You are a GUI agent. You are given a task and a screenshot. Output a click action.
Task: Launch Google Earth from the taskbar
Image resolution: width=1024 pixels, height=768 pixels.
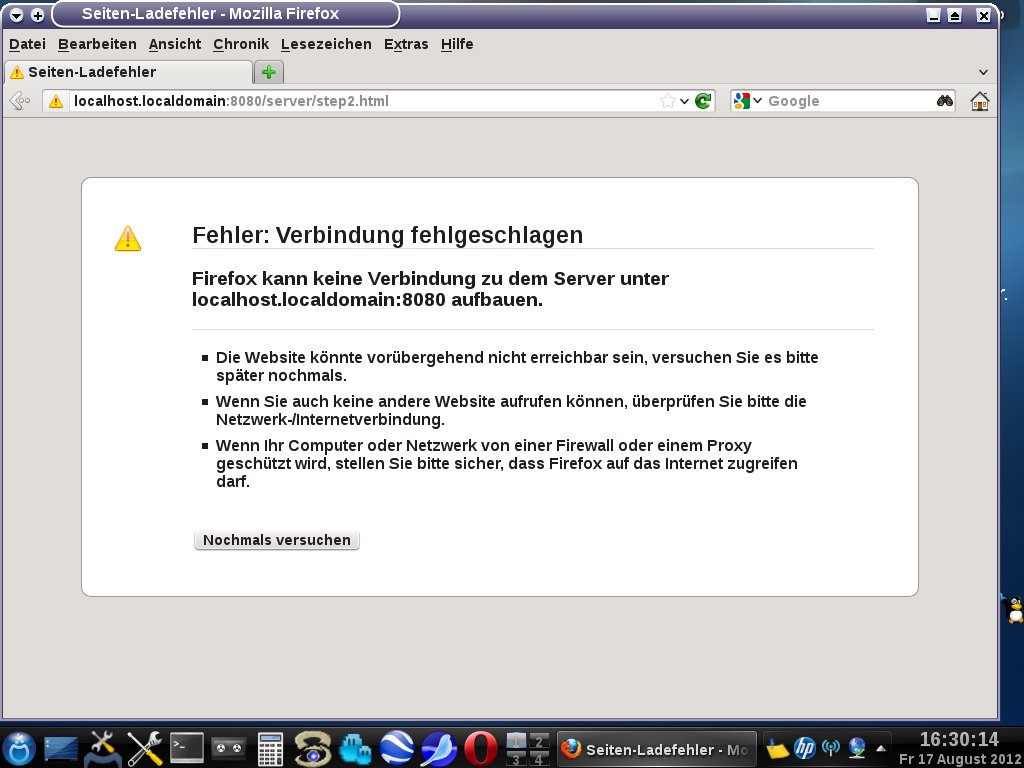coord(396,749)
